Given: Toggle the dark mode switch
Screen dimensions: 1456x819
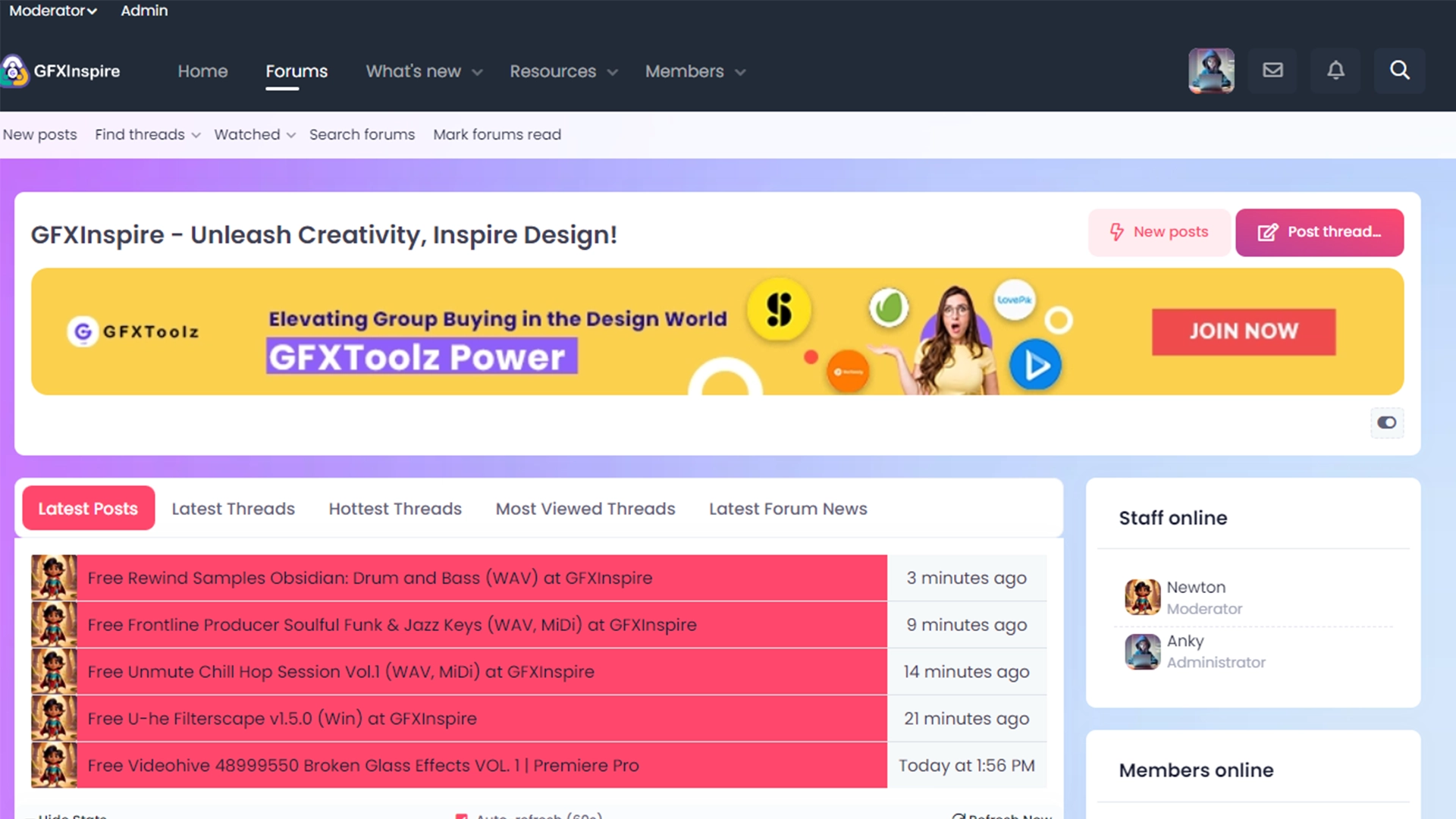Looking at the screenshot, I should (x=1386, y=422).
